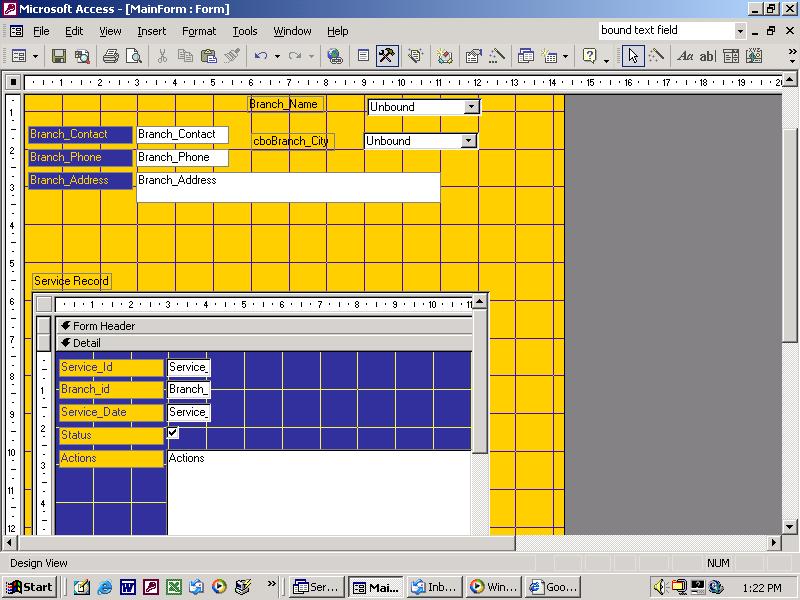800x600 pixels.
Task: Click the File Search toolbar icon
Action: (x=82, y=56)
